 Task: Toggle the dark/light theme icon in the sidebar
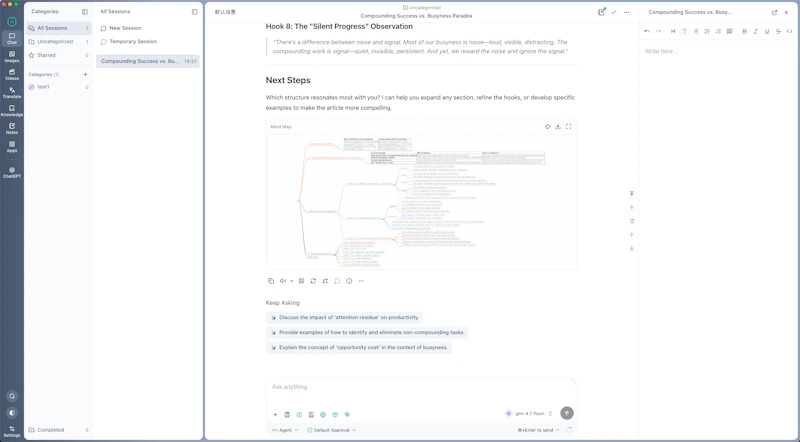[x=12, y=412]
